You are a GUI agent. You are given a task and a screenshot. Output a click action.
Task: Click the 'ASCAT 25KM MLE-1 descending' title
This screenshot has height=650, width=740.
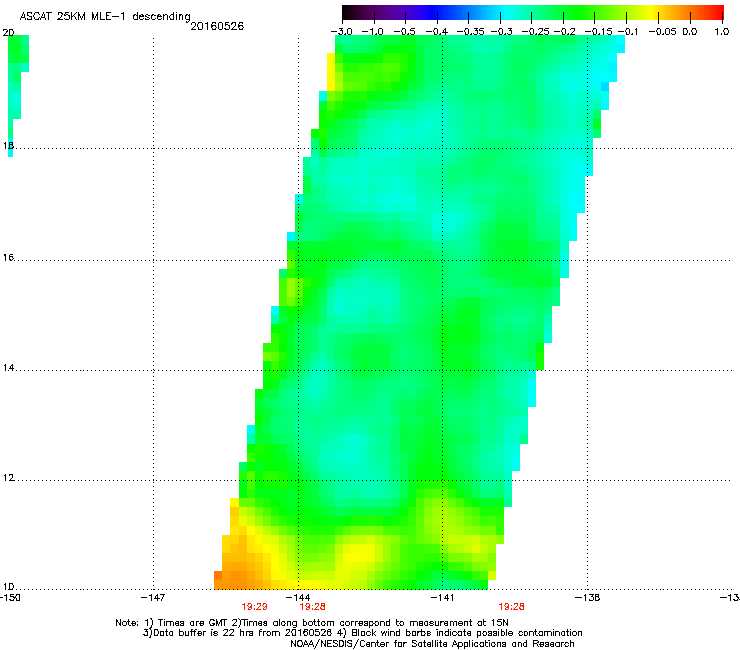click(105, 16)
